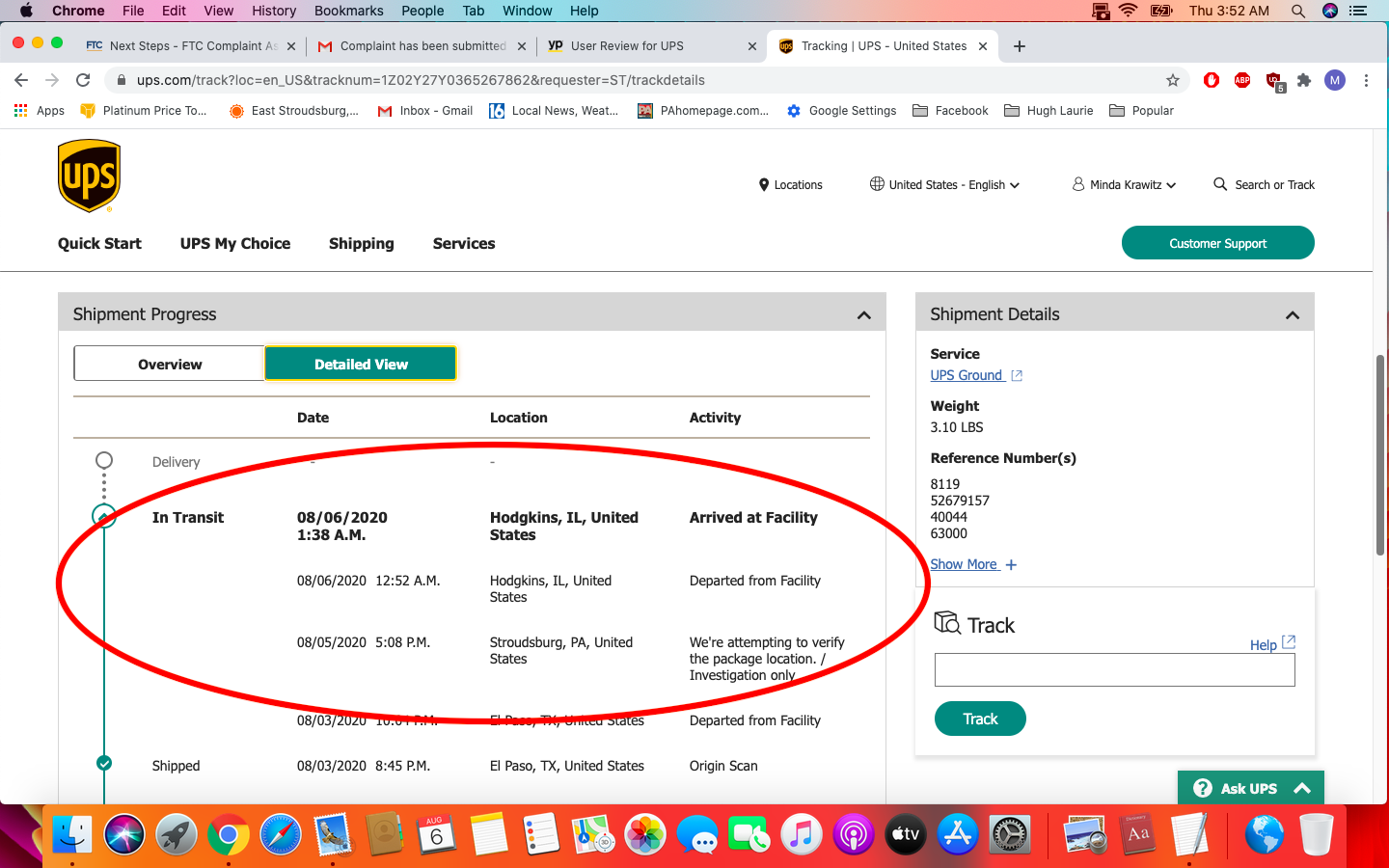
Task: Open the Services navigation menu
Action: 464,244
